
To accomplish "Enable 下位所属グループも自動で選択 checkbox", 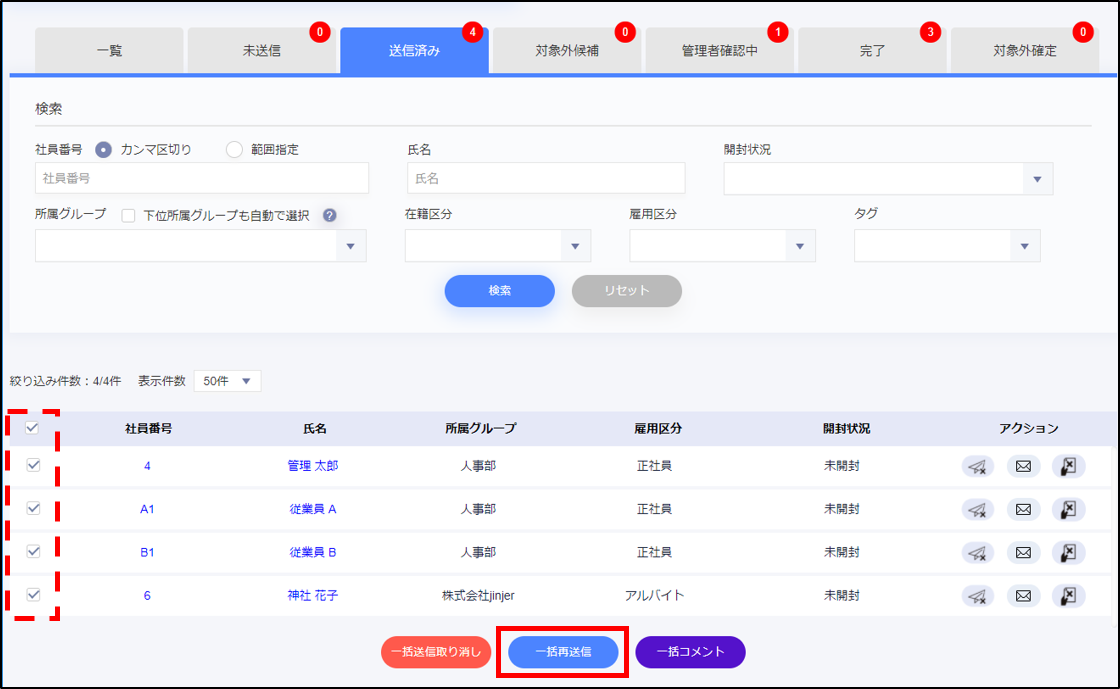I will [128, 215].
